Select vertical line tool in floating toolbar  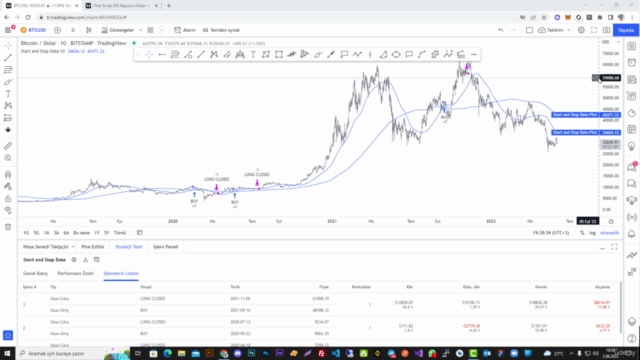pos(370,54)
